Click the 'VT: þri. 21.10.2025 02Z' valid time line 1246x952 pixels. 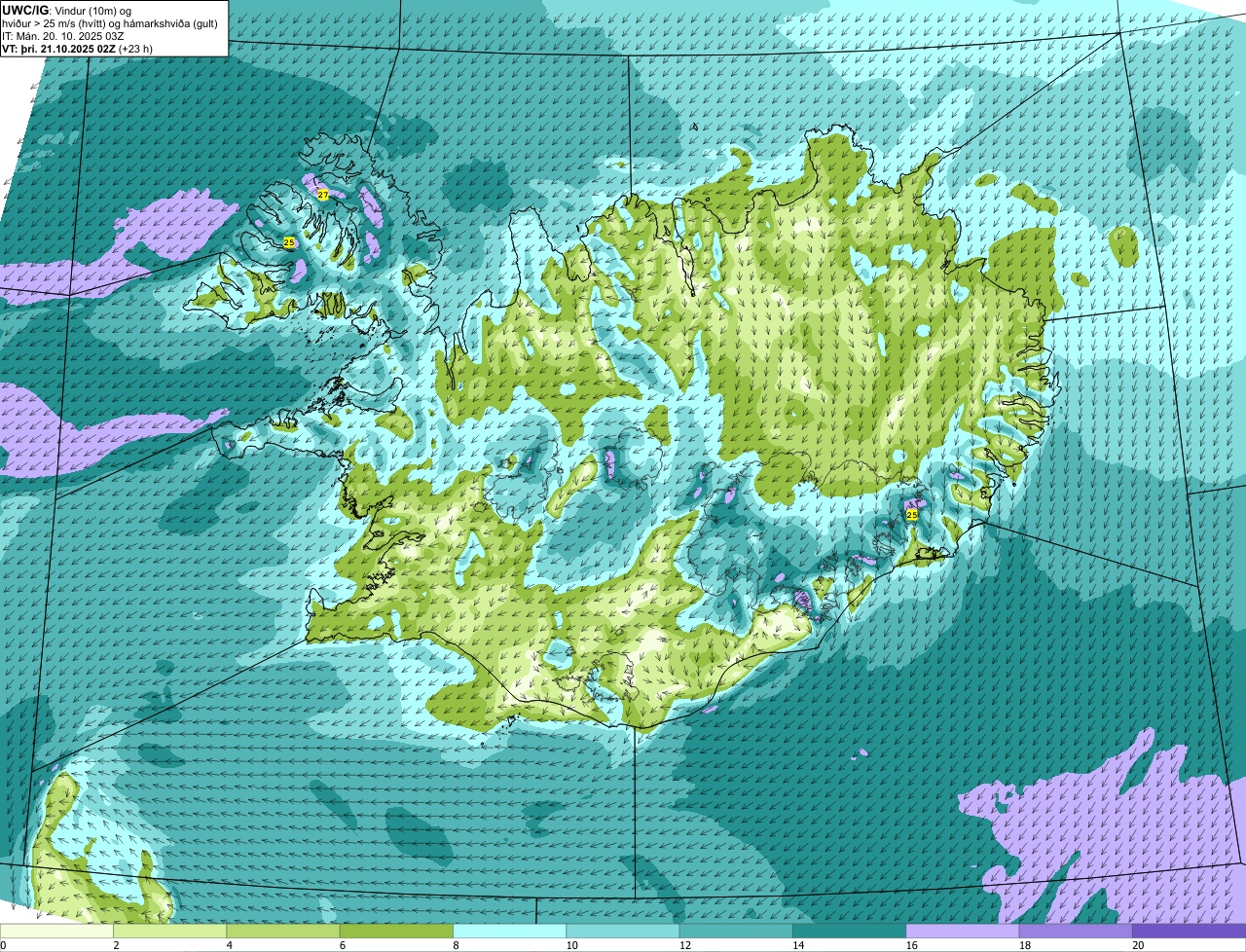click(77, 48)
